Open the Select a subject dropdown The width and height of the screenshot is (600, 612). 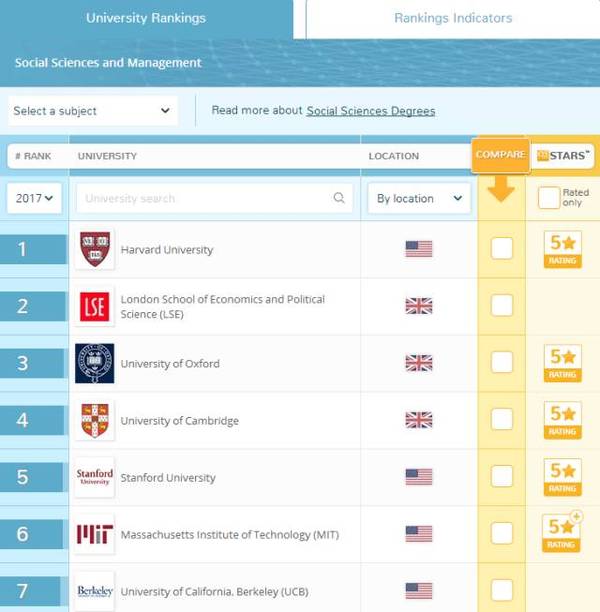[x=93, y=111]
